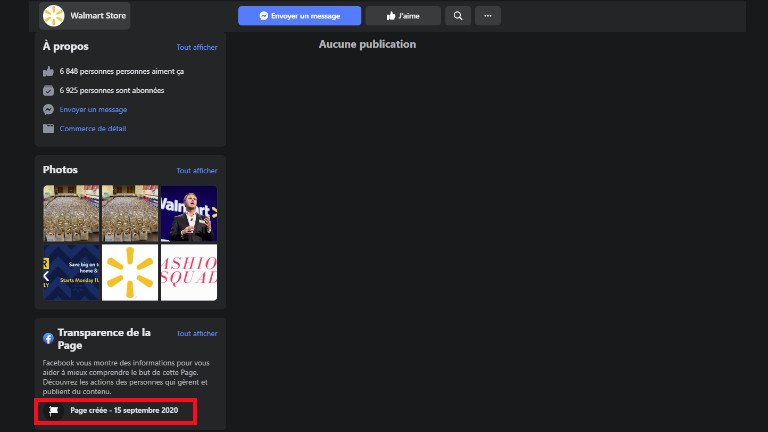The width and height of the screenshot is (768, 432).
Task: Click the Facebook logo beside Transparence de la Page
Action: click(x=48, y=338)
